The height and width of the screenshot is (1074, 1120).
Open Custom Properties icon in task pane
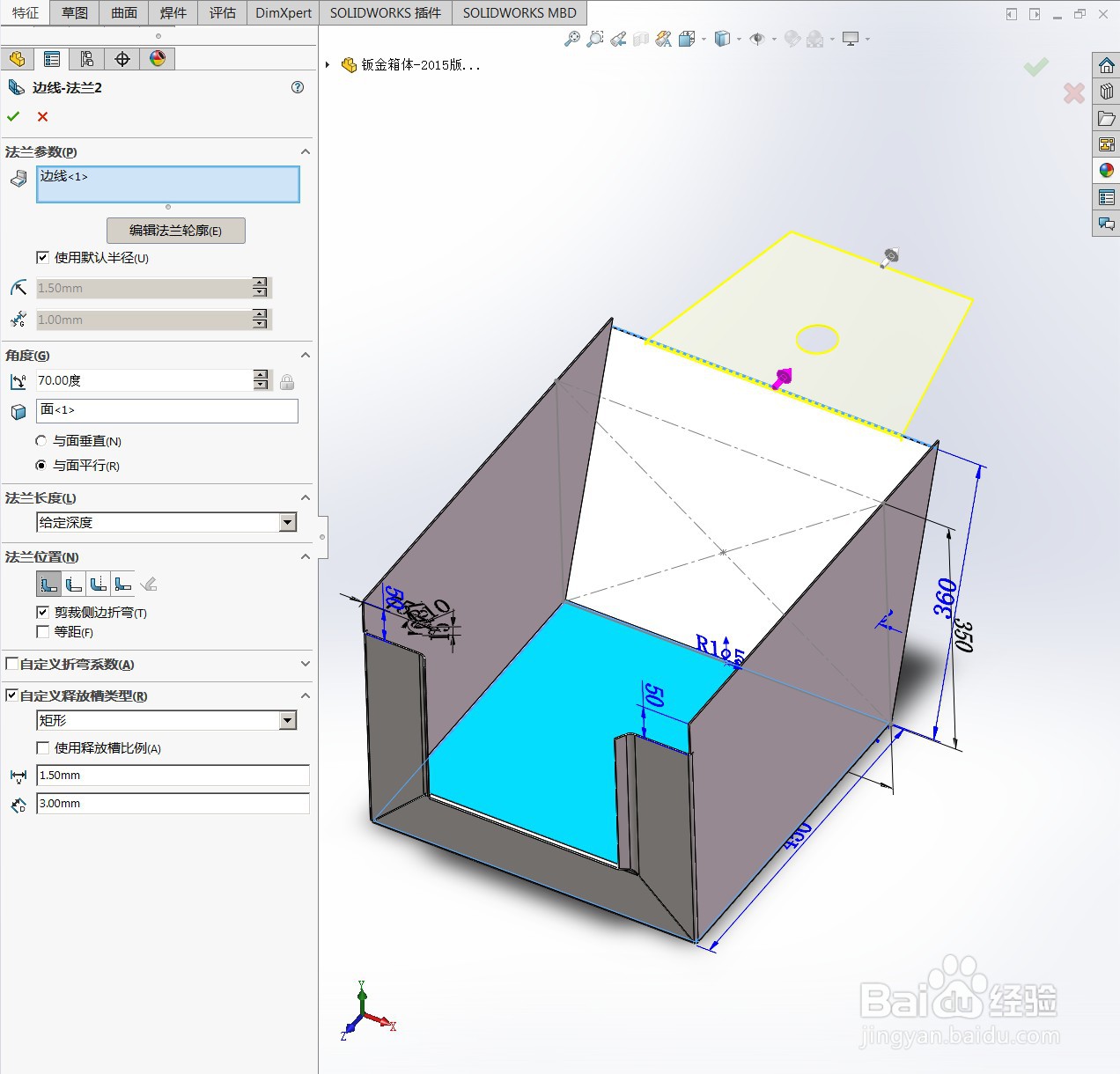tap(1107, 197)
